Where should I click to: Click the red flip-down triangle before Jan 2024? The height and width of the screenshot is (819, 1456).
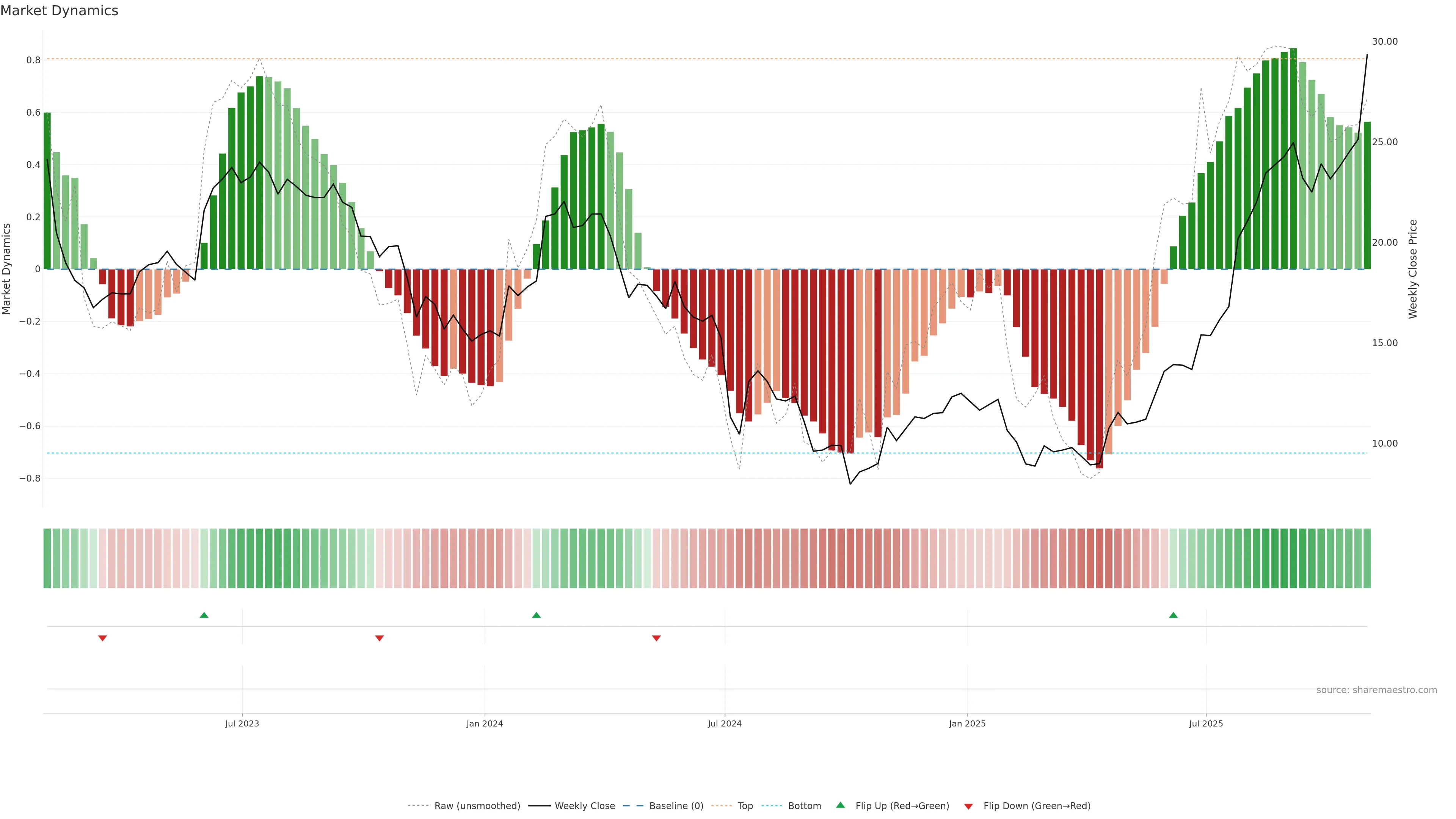tap(379, 638)
